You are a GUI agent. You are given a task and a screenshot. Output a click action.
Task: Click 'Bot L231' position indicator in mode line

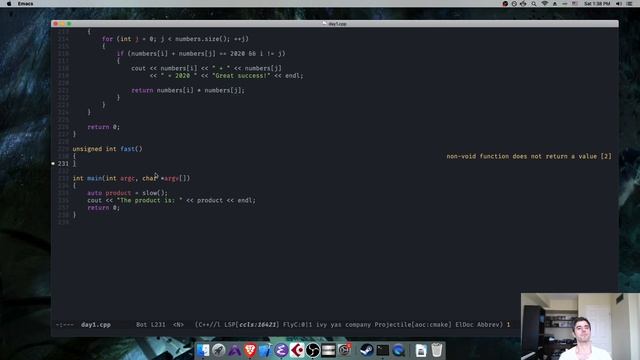(151, 325)
